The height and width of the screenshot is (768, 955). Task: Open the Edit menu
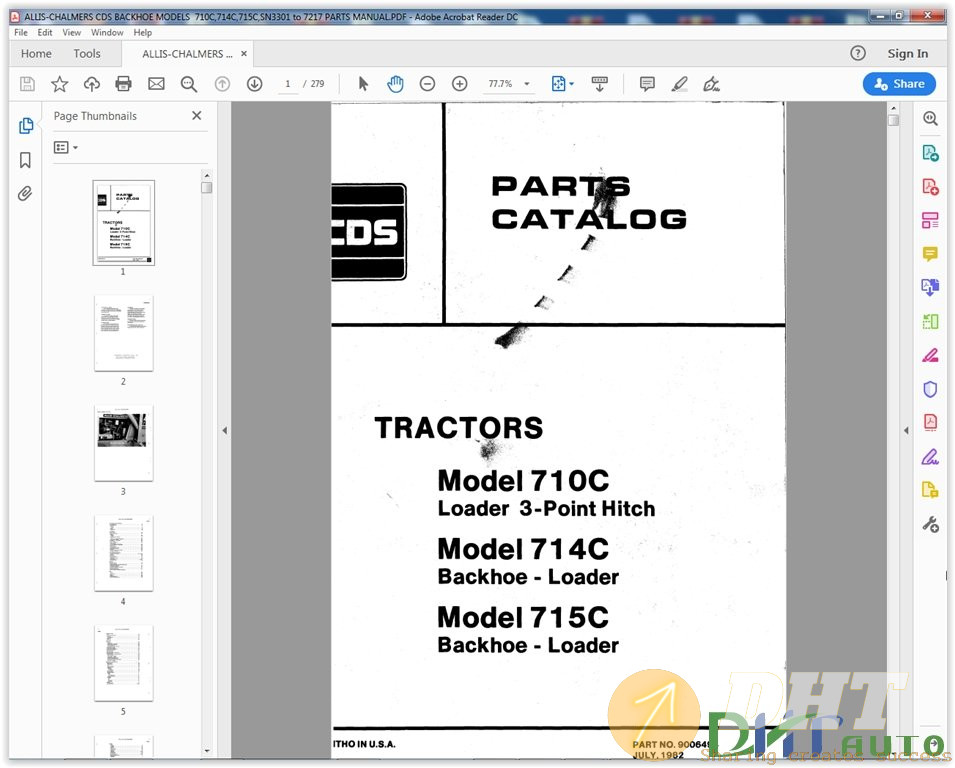[45, 32]
